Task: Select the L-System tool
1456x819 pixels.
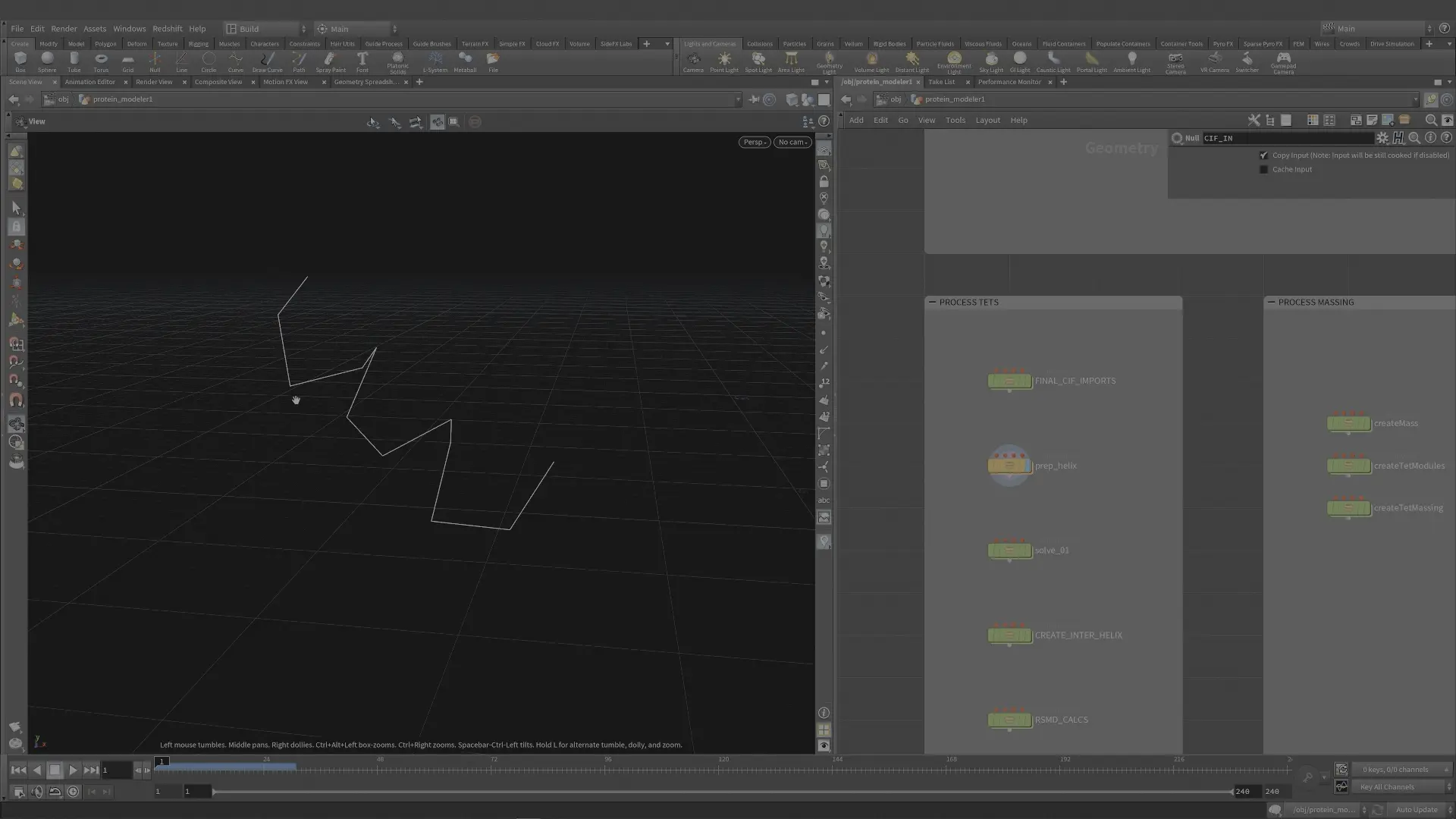Action: tap(435, 62)
